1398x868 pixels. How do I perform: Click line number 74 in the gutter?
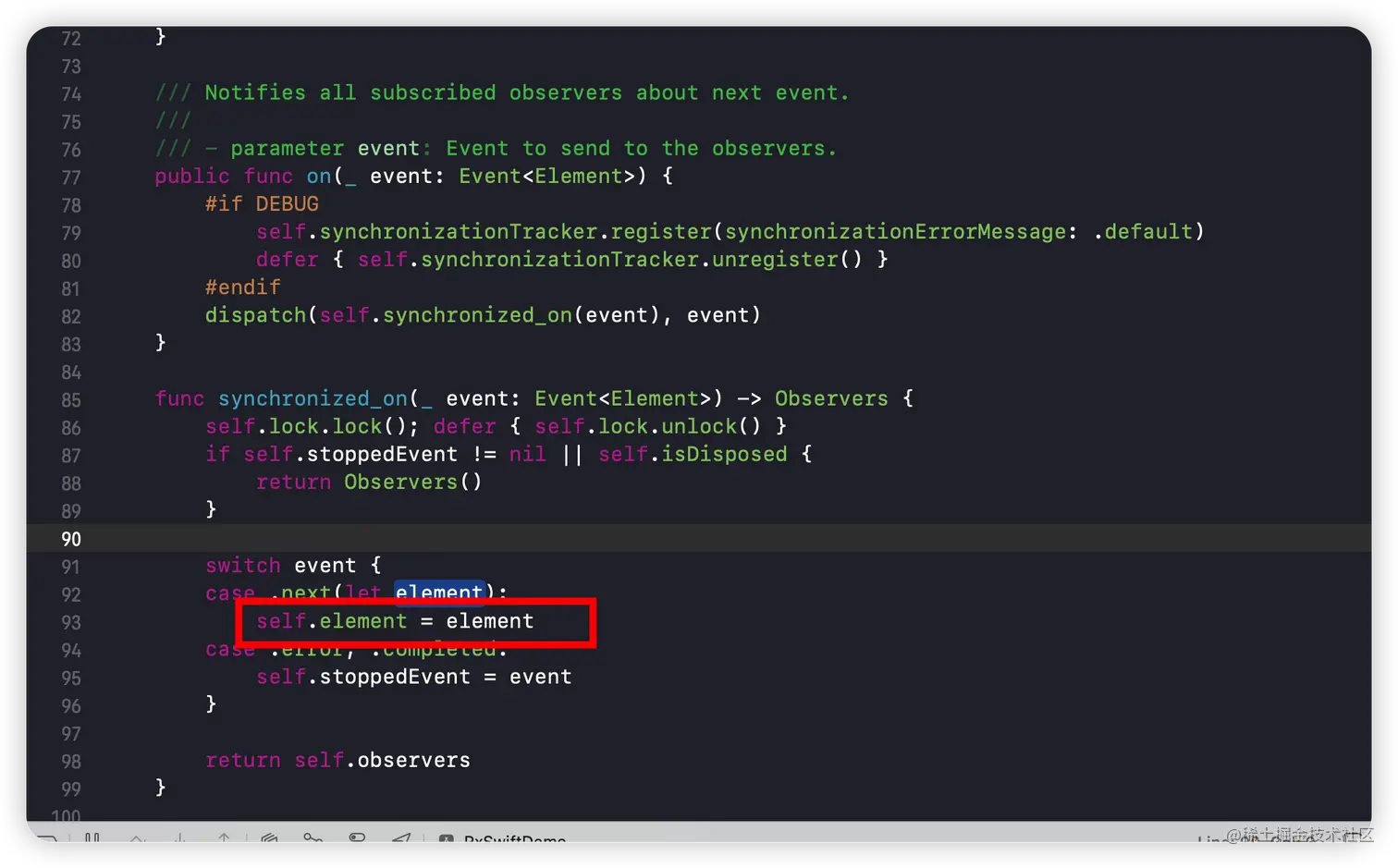click(71, 94)
